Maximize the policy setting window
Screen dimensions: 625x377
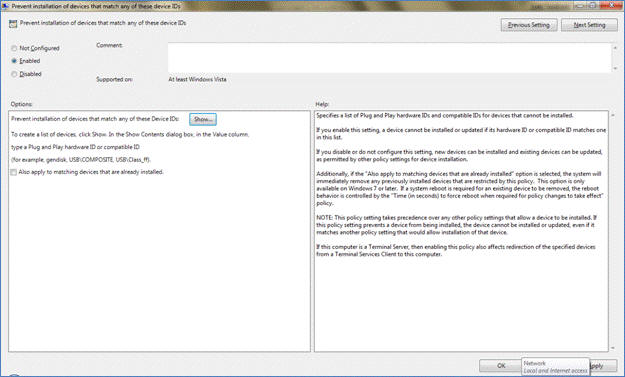click(592, 5)
